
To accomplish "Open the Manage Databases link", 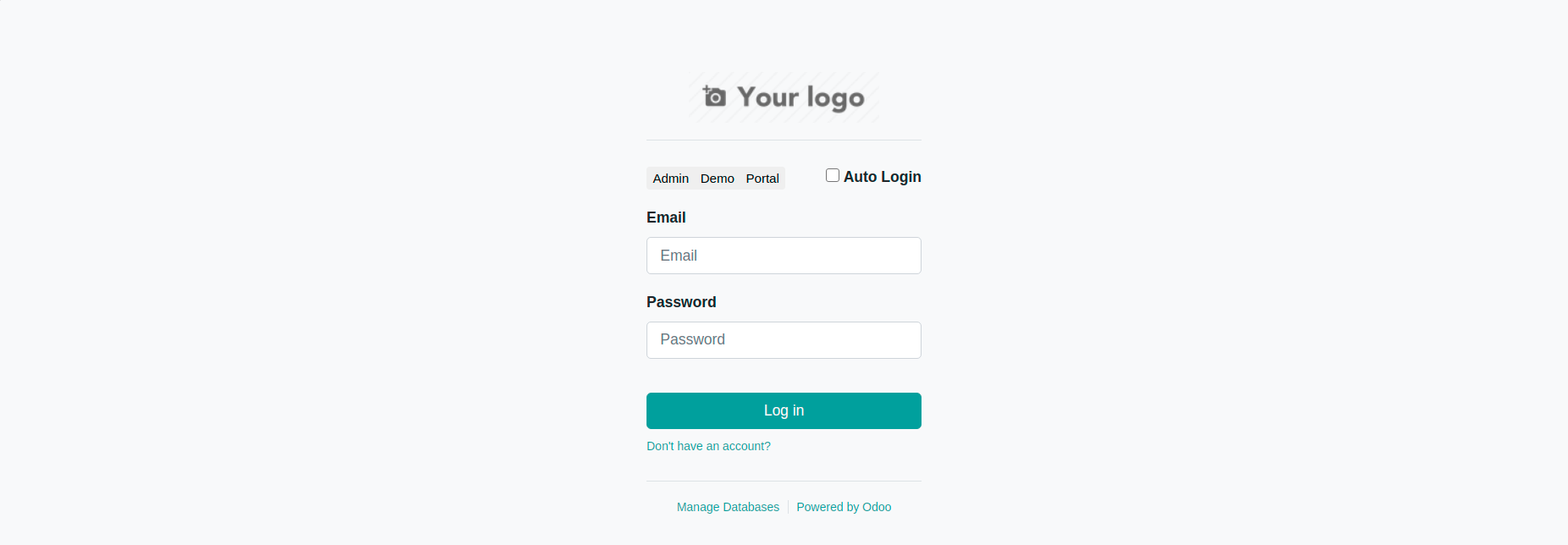I will click(x=728, y=507).
